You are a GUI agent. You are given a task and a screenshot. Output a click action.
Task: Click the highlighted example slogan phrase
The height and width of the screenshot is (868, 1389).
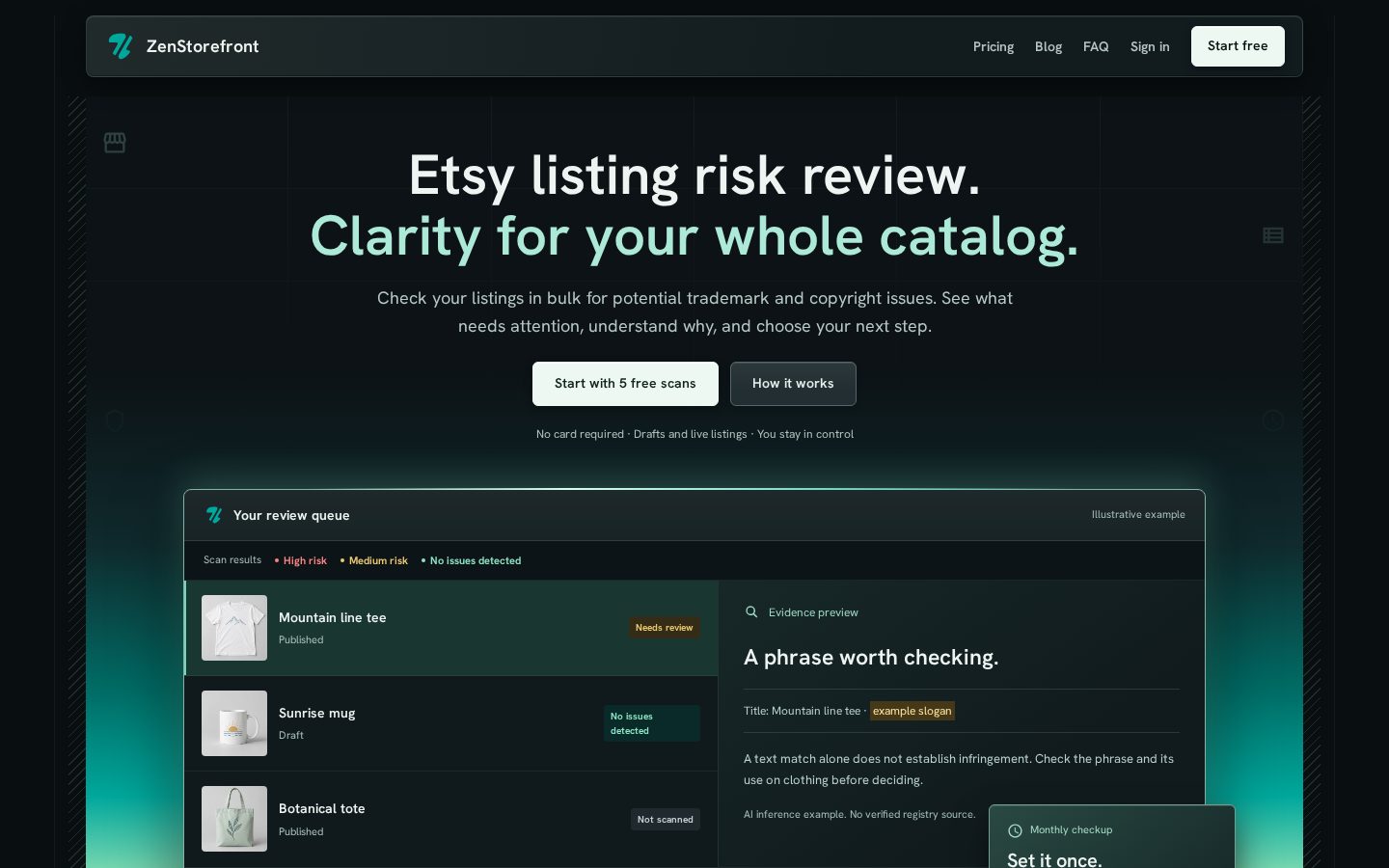point(912,711)
